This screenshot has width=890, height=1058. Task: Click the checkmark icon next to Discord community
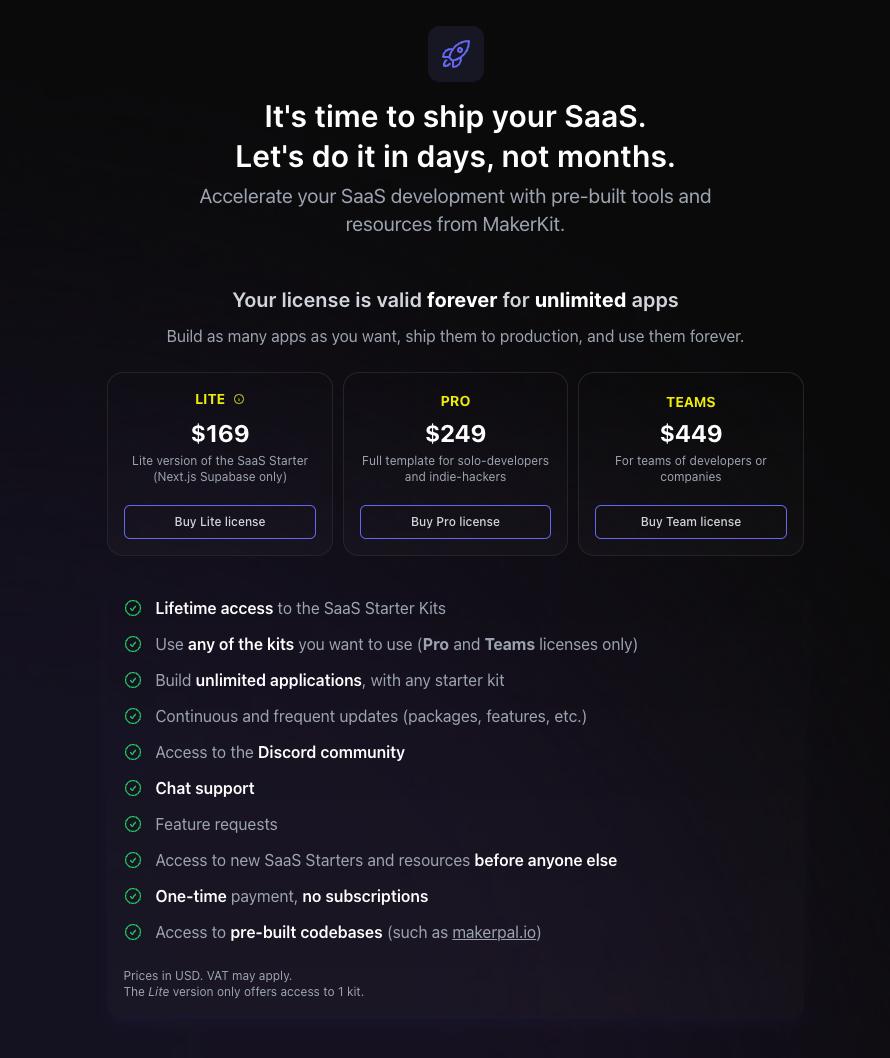pyautogui.click(x=133, y=752)
